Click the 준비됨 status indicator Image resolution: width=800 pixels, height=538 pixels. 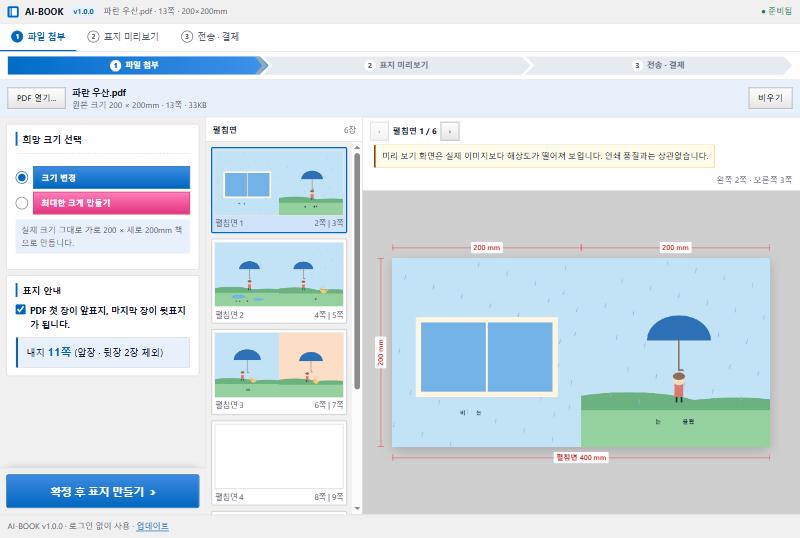(x=777, y=11)
